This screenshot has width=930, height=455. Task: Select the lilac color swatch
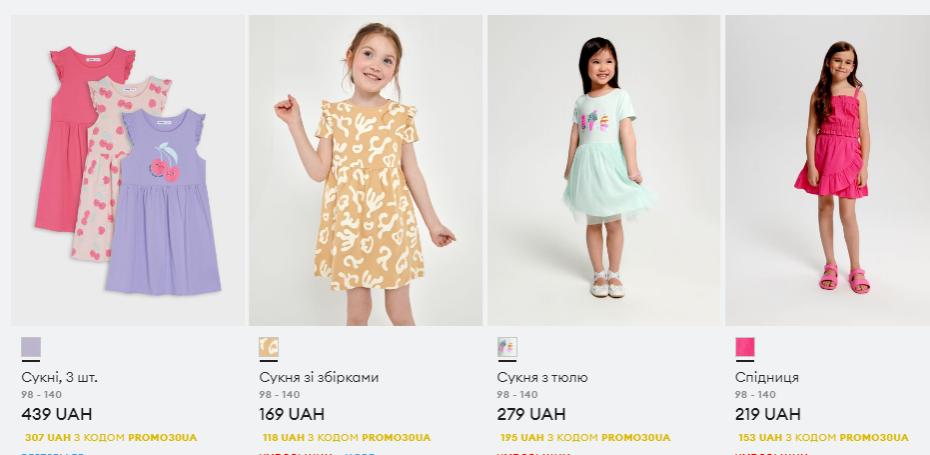pyautogui.click(x=31, y=347)
